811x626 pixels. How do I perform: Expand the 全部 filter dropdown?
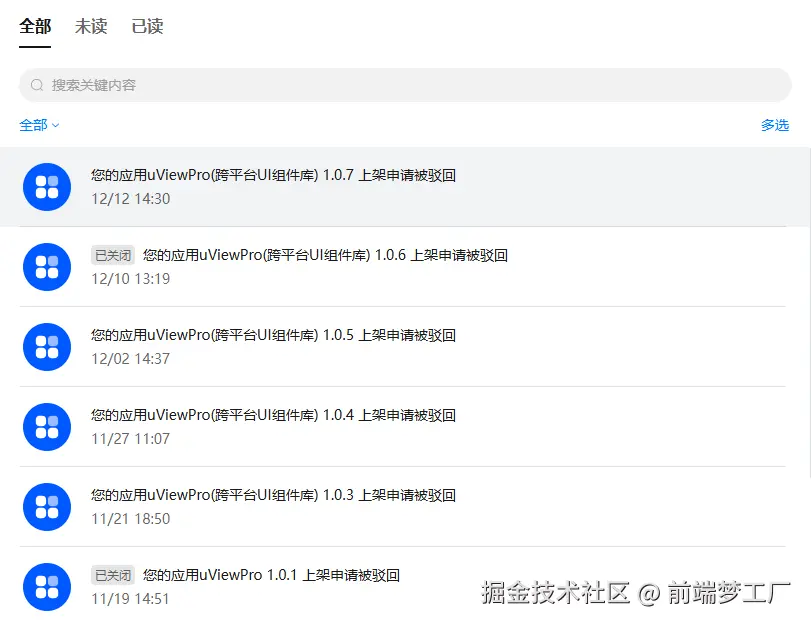(39, 125)
